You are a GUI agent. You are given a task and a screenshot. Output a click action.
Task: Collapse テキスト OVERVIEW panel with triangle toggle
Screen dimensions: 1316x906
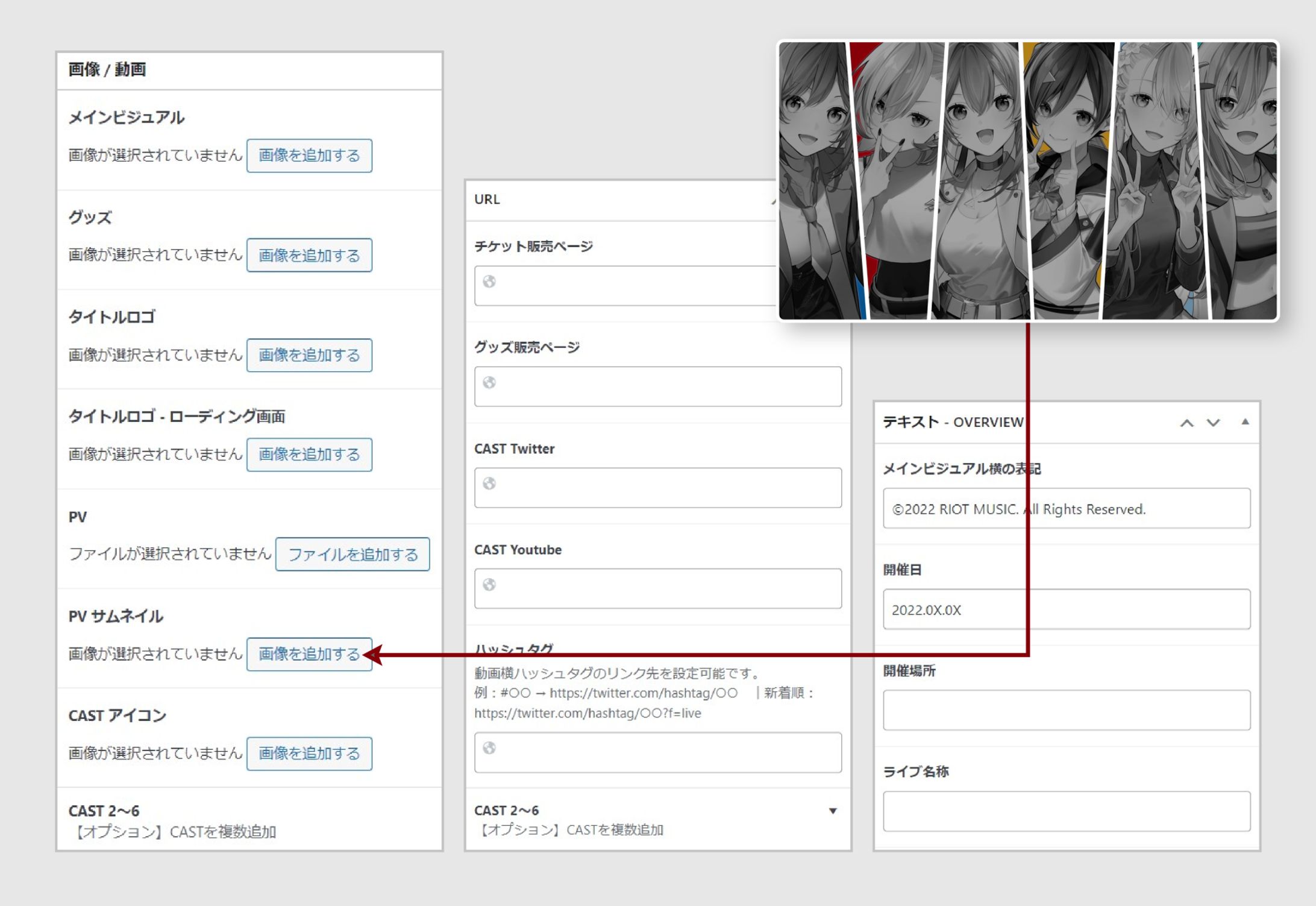pos(1245,422)
